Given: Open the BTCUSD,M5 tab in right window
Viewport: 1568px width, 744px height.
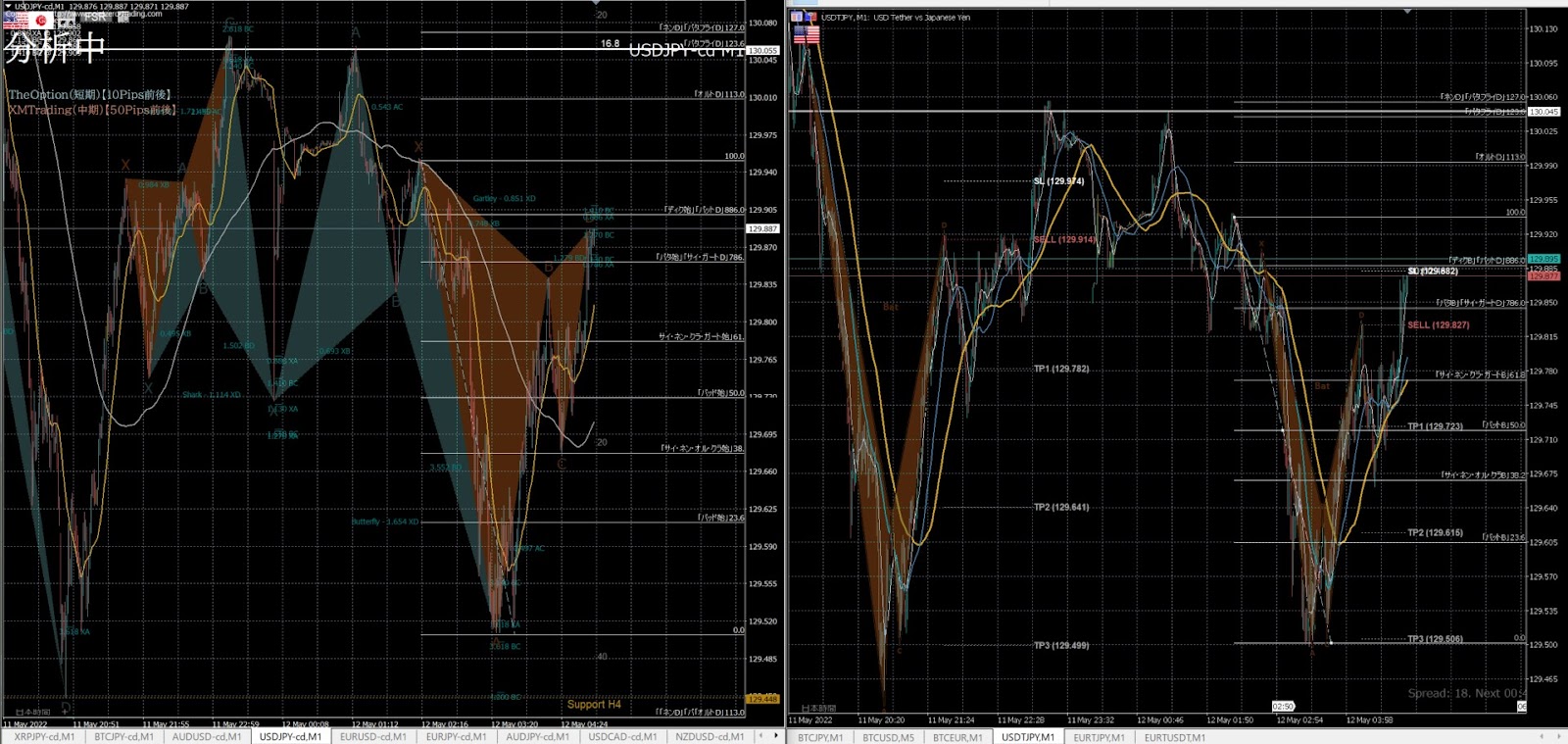Looking at the screenshot, I should (x=888, y=737).
